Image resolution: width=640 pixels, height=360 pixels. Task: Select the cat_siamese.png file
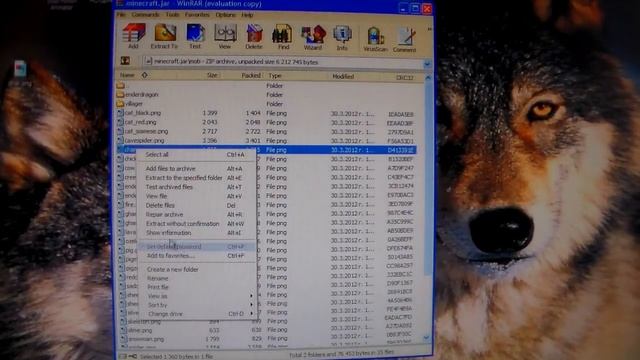(x=146, y=131)
